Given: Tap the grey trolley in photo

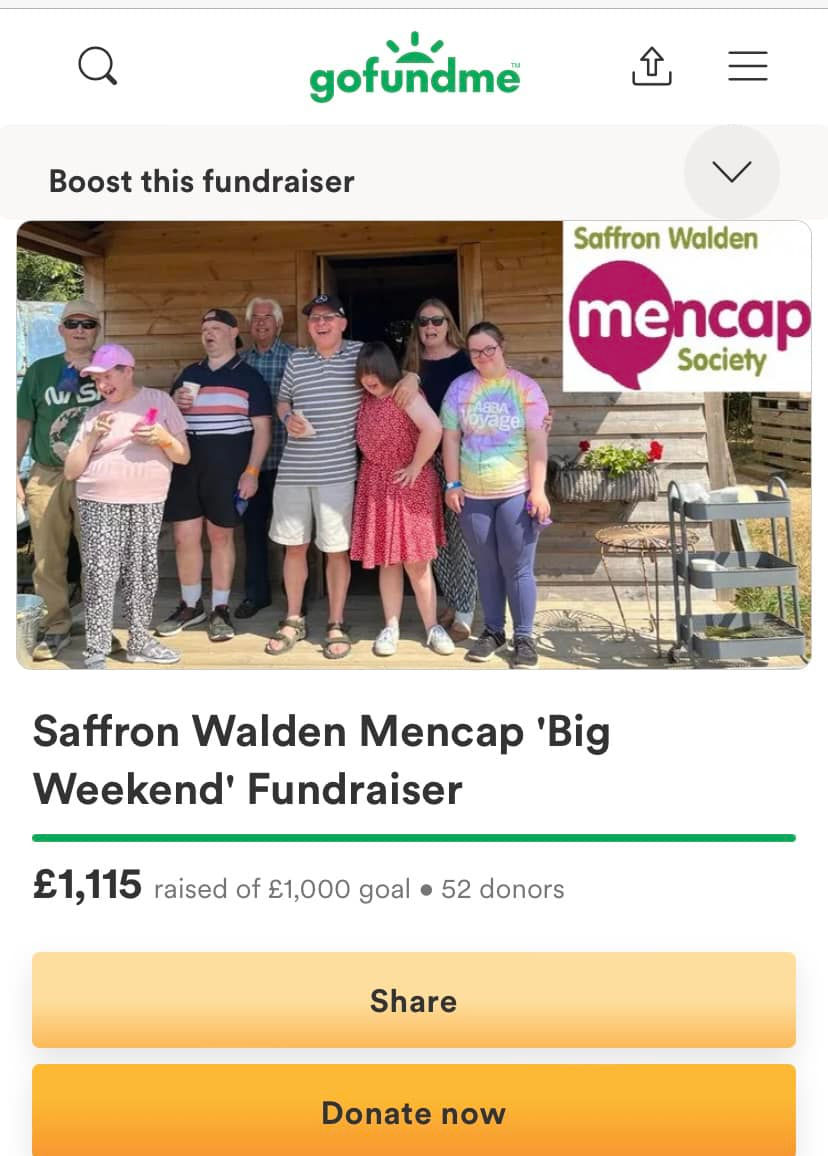Looking at the screenshot, I should (736, 568).
